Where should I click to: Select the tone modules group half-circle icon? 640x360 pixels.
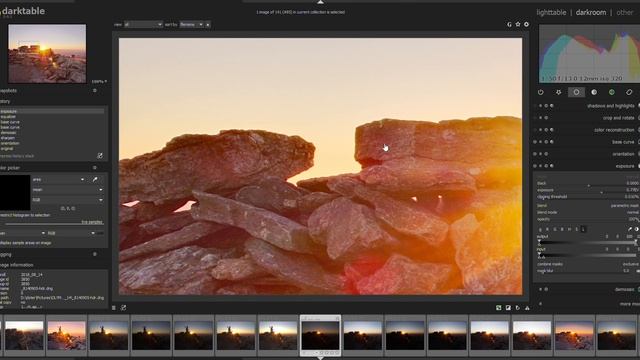(594, 93)
